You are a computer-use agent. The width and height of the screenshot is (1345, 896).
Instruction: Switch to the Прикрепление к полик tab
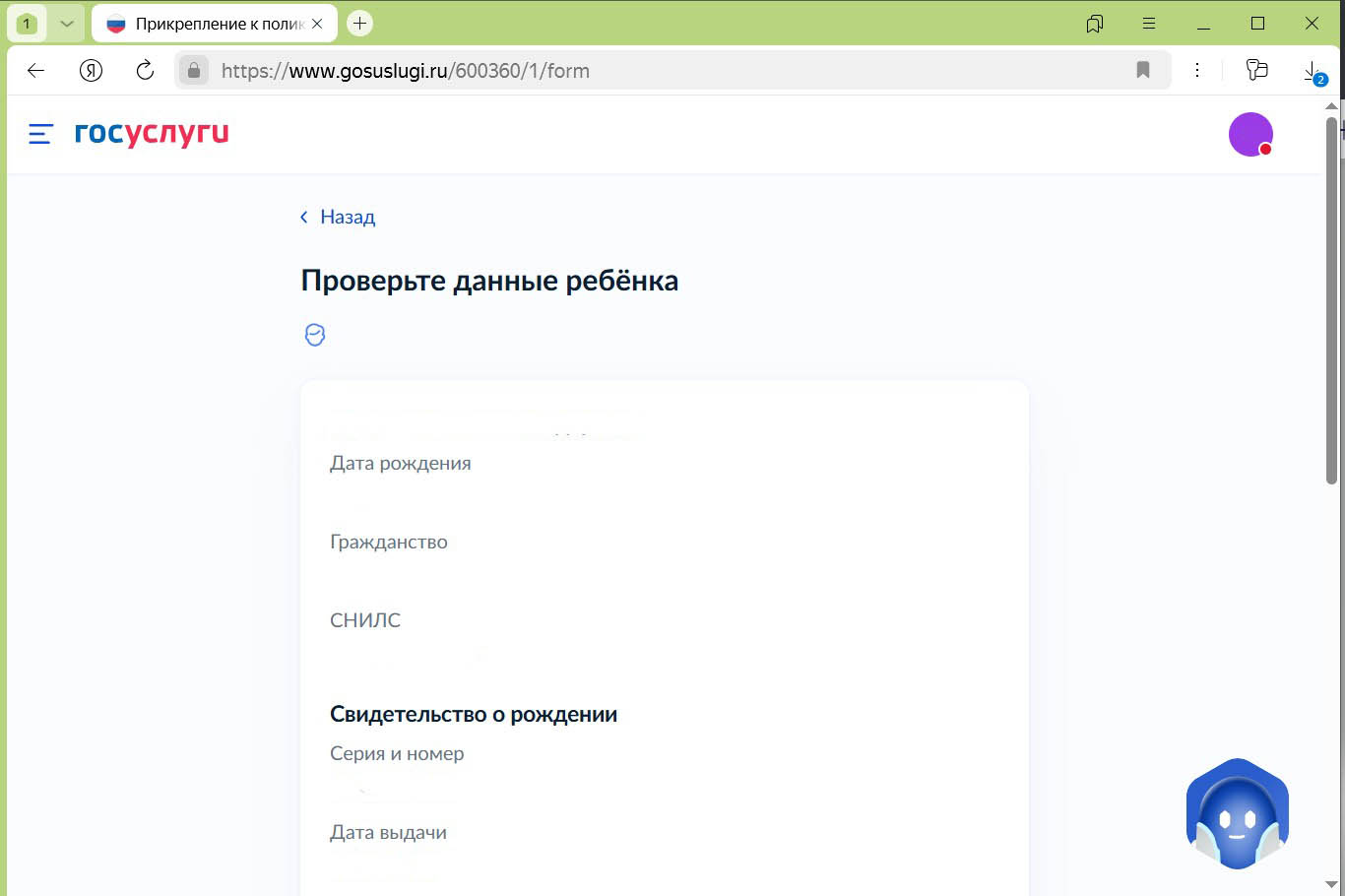point(212,22)
